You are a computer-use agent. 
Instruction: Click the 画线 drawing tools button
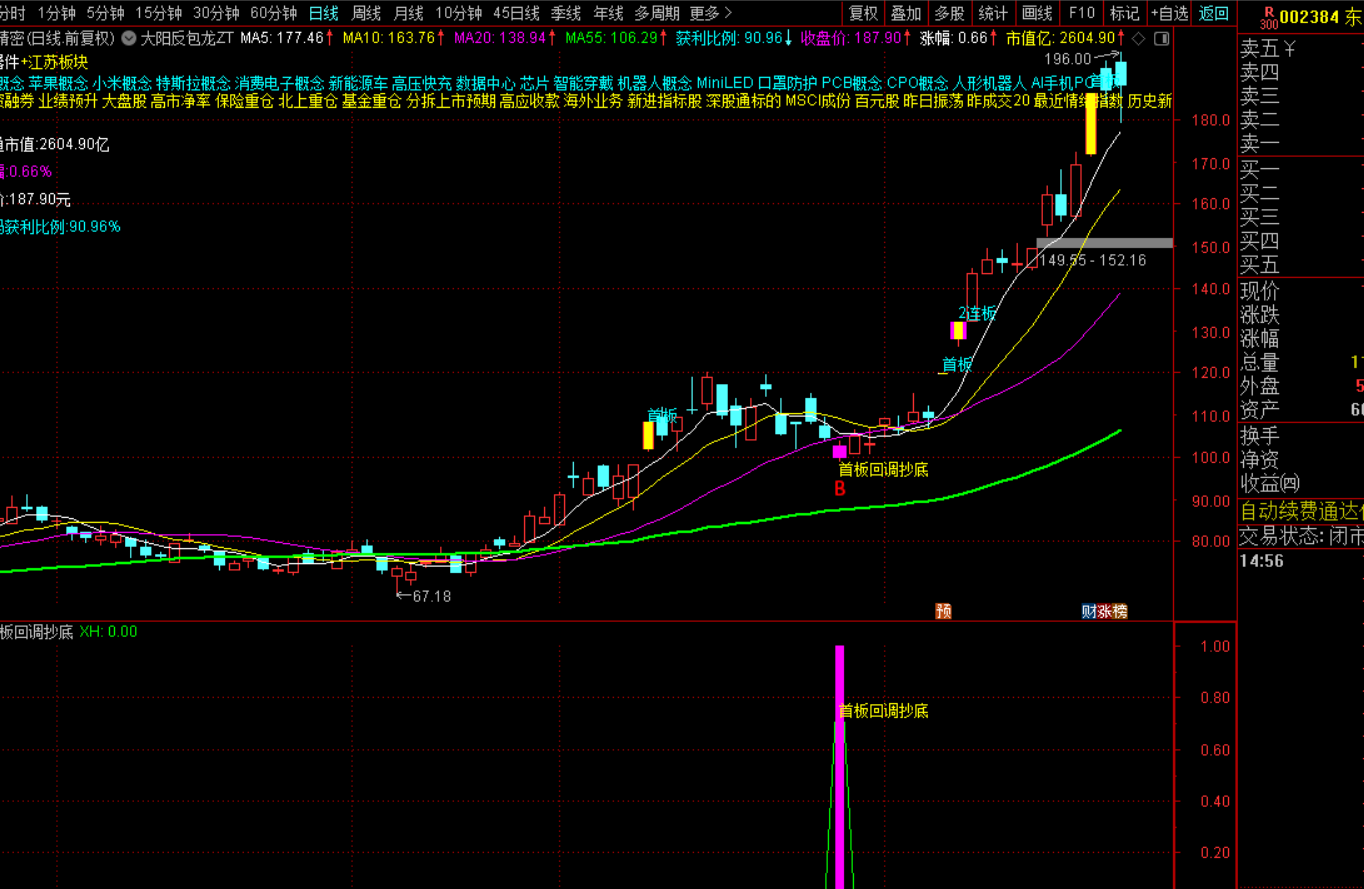(1037, 13)
